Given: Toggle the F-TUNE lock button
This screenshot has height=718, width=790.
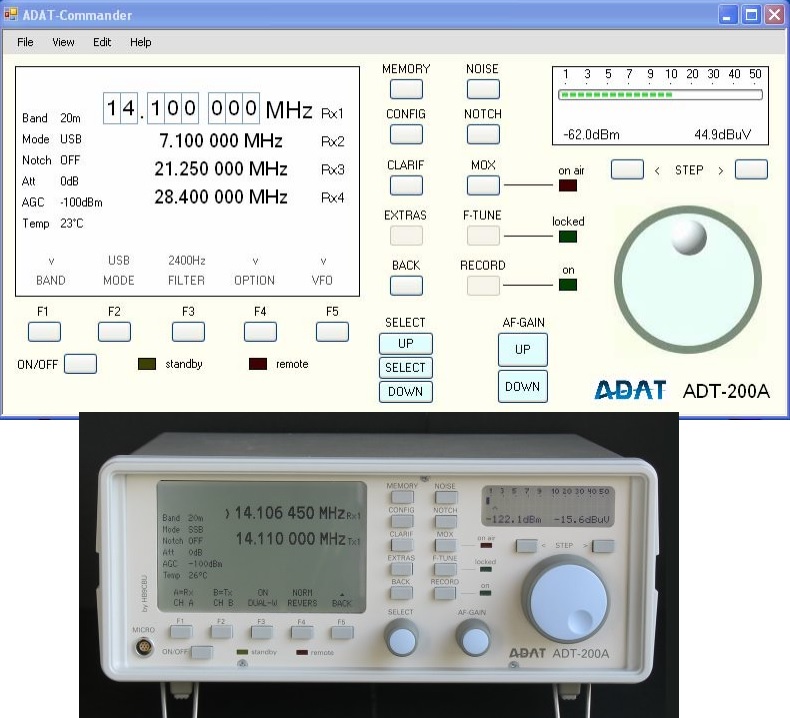Looking at the screenshot, I should [483, 235].
